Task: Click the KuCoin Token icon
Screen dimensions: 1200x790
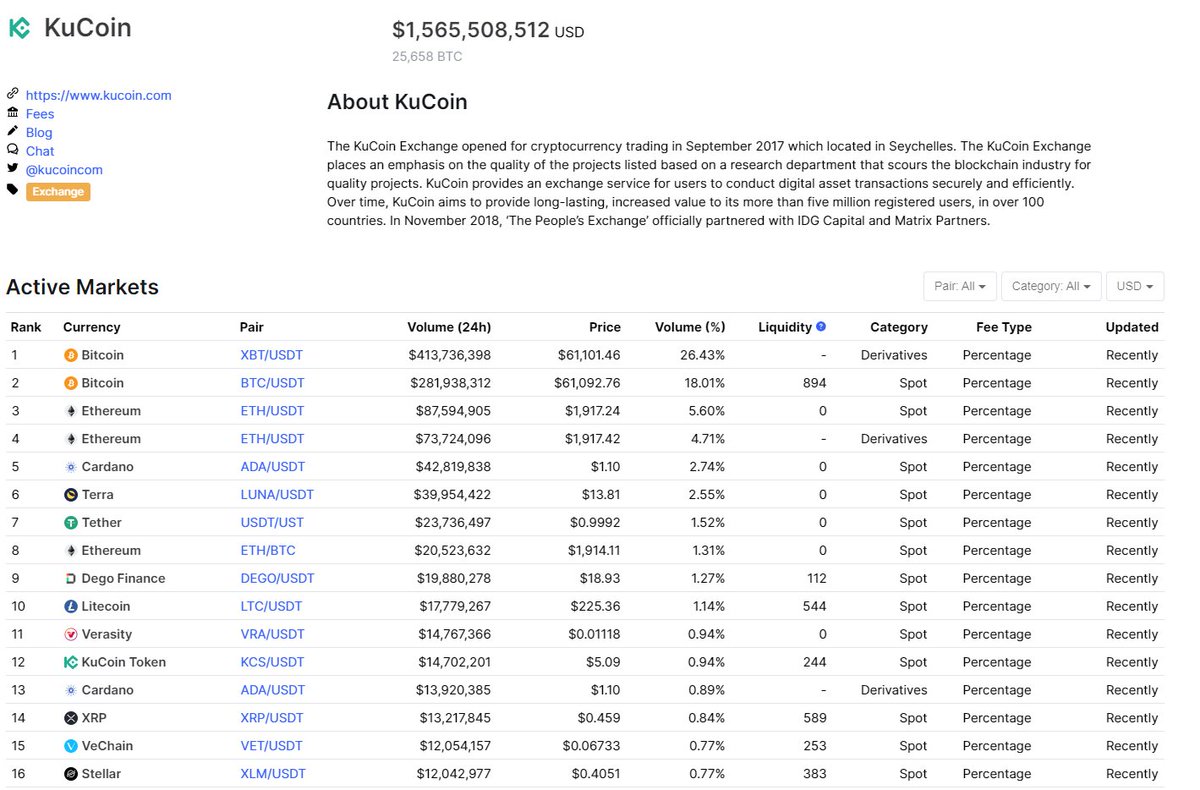Action: (70, 663)
